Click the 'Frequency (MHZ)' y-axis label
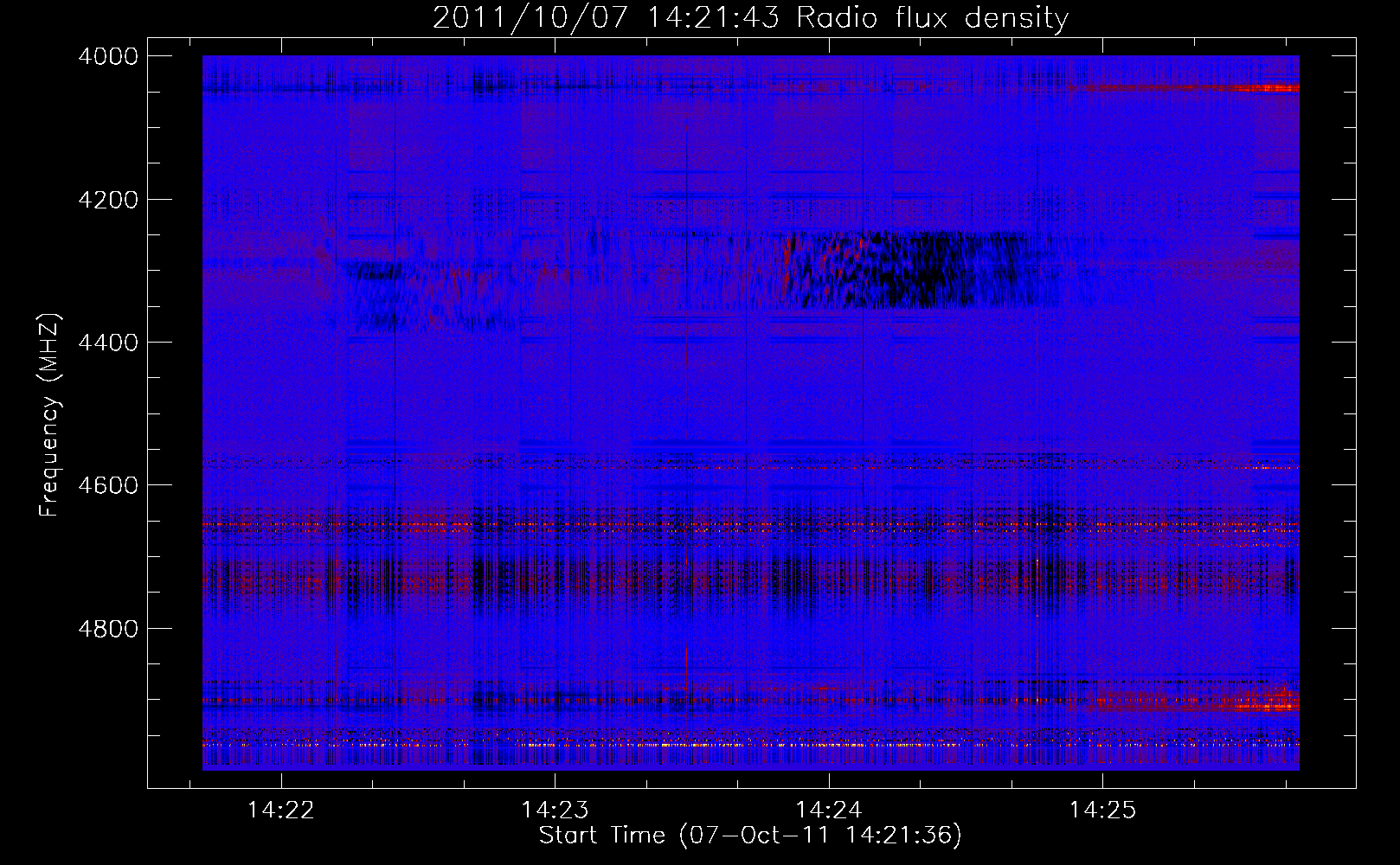 click(x=50, y=415)
